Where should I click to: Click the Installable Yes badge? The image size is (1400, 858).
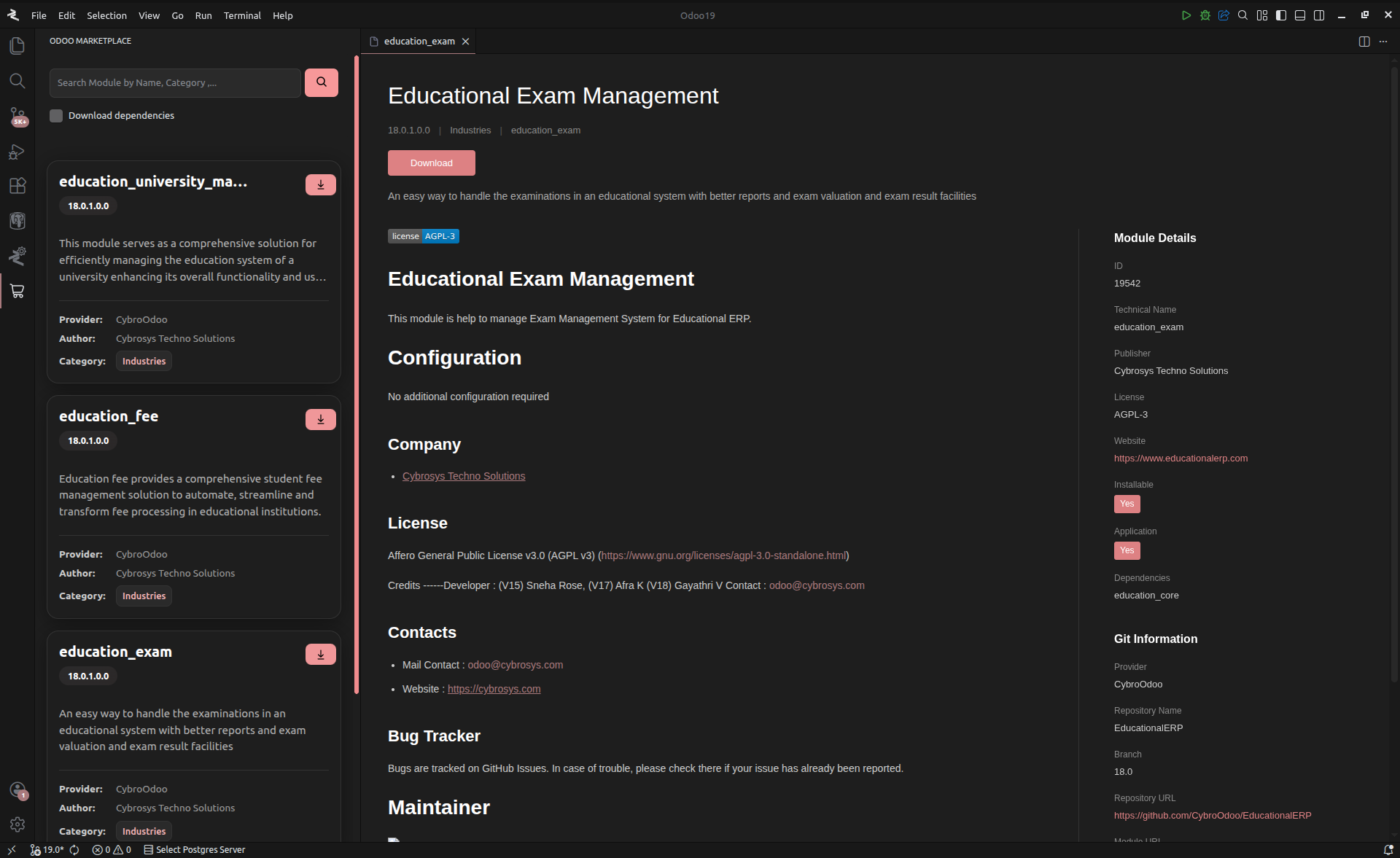1127,504
